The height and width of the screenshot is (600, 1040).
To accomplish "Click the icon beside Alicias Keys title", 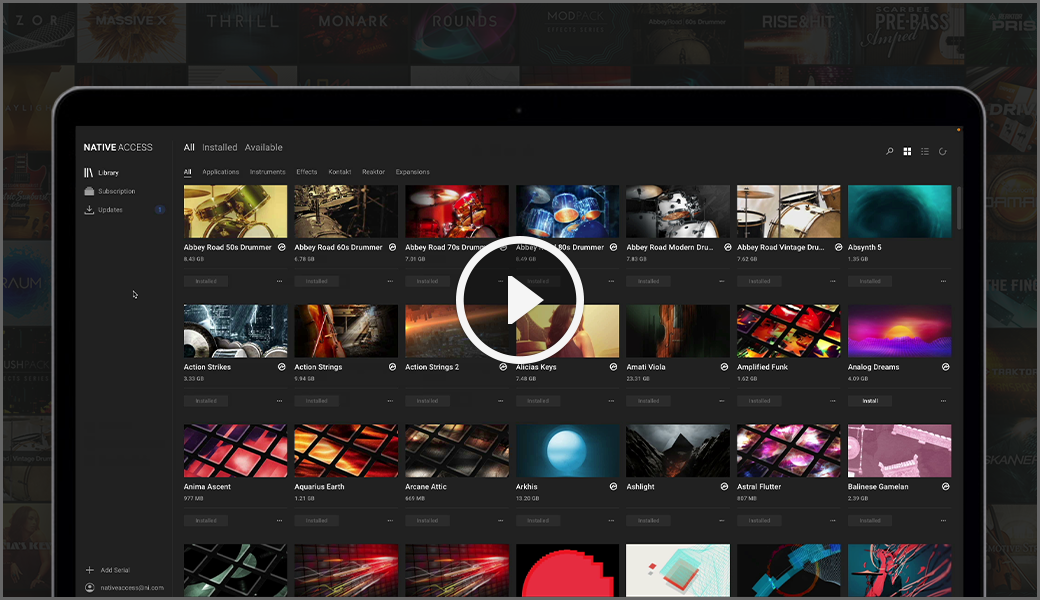I will coord(614,367).
